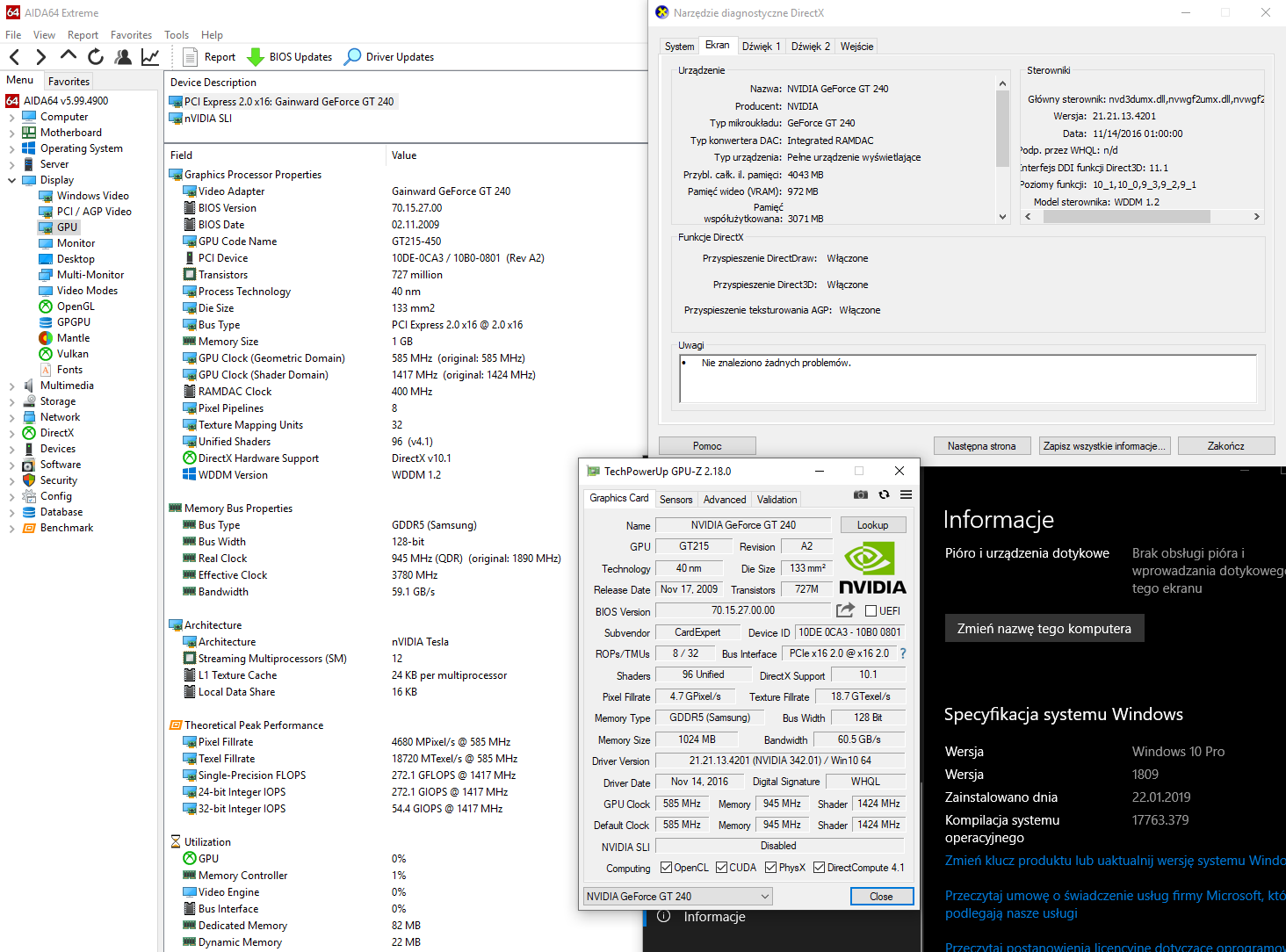Expand the Computer tree node

pos(11,117)
